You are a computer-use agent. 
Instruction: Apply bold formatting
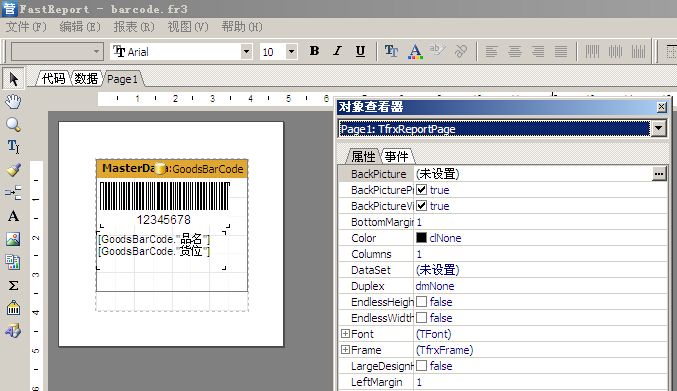pyautogui.click(x=314, y=51)
